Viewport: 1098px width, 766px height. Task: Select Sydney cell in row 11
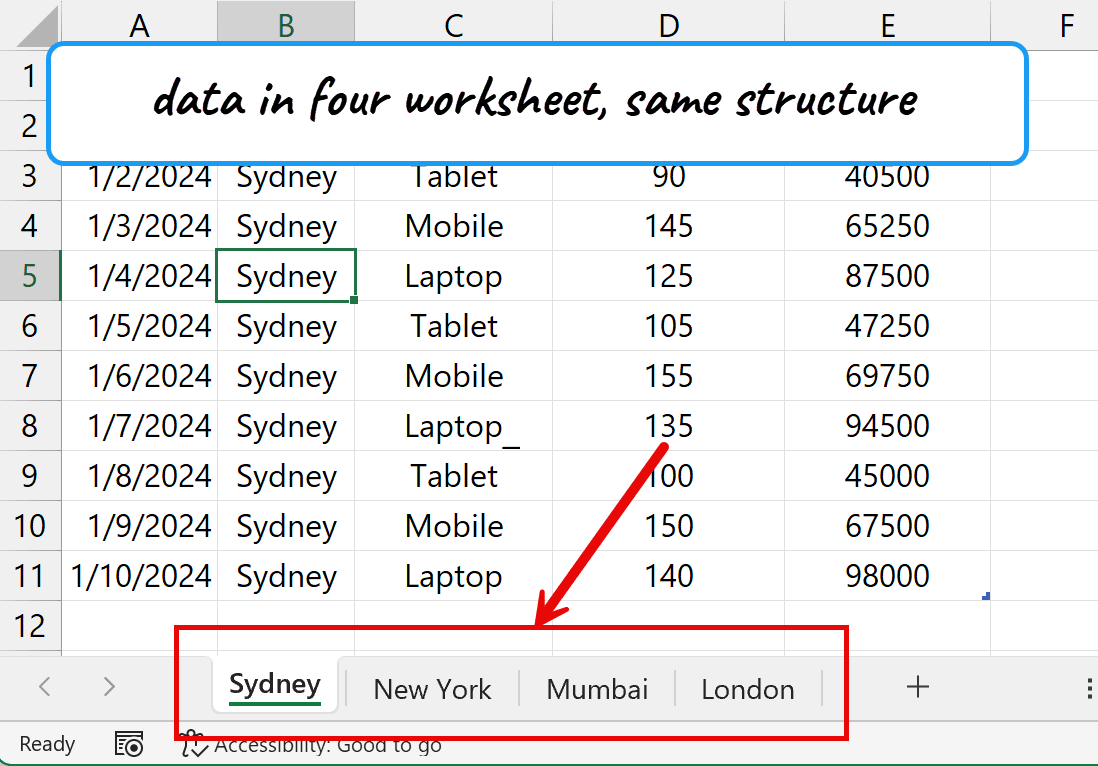point(286,576)
